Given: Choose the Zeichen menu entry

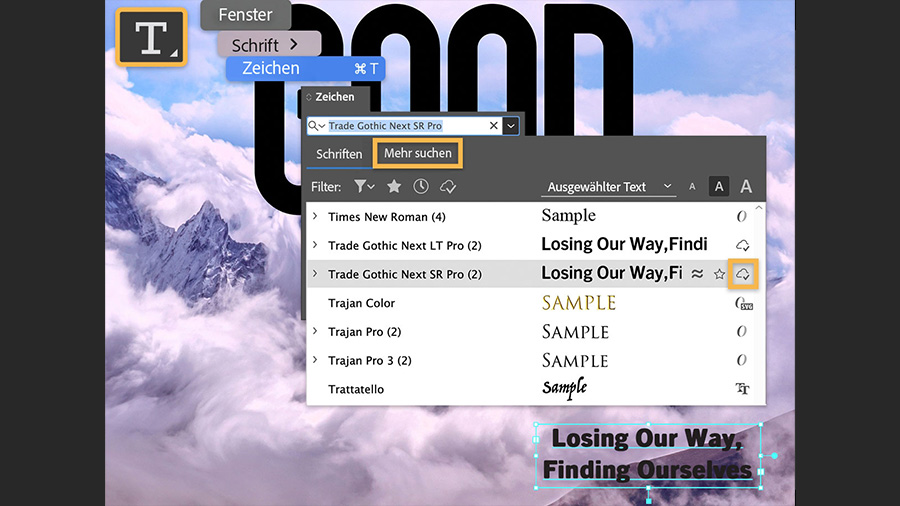Looking at the screenshot, I should [x=305, y=68].
